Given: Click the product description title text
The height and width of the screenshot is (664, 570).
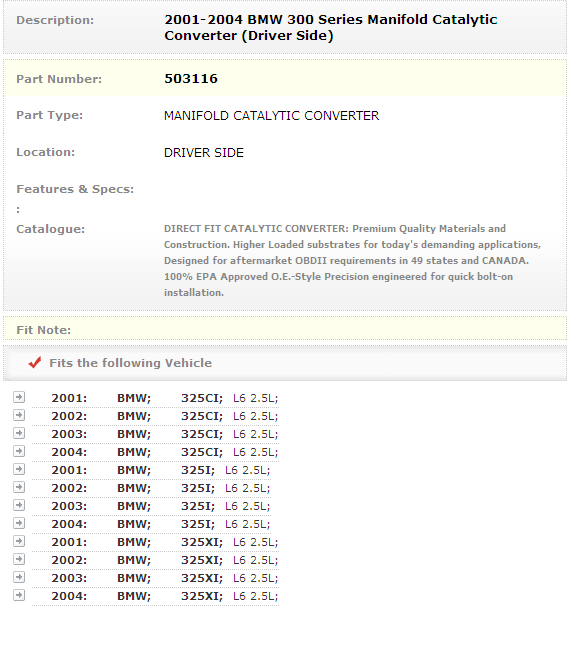Looking at the screenshot, I should point(331,28).
